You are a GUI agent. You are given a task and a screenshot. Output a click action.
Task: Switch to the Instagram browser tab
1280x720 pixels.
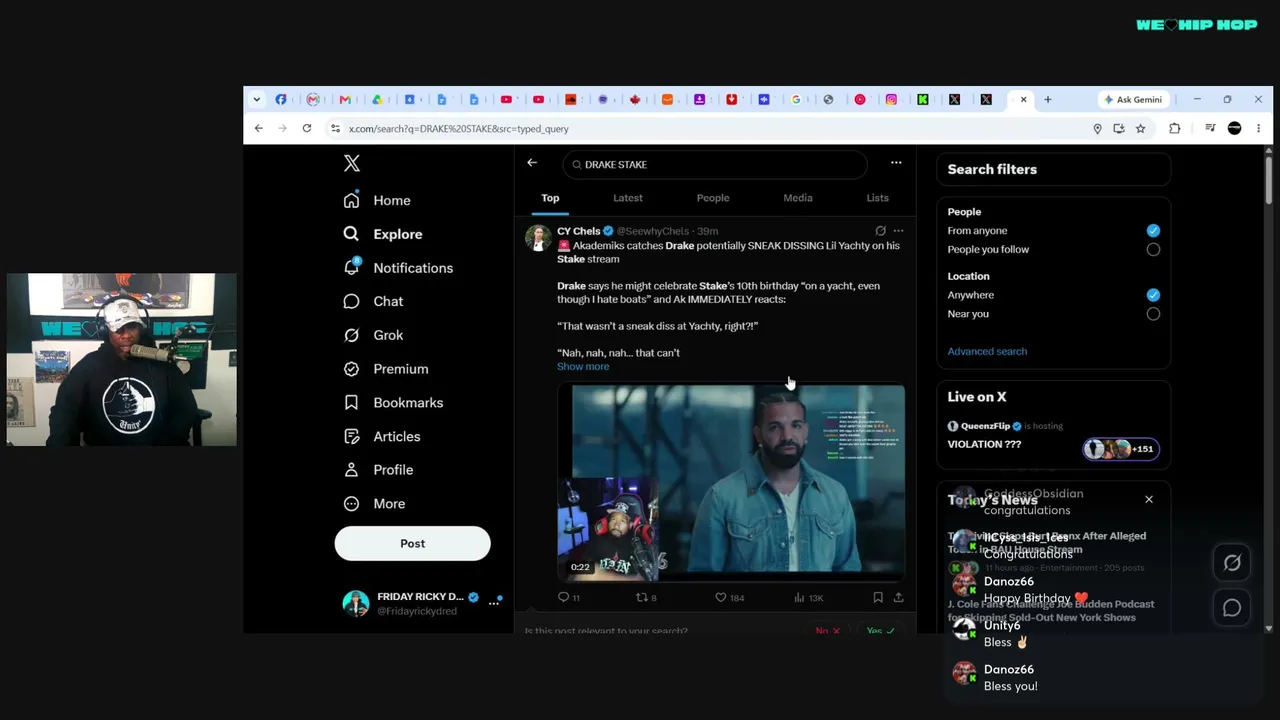pyautogui.click(x=891, y=100)
